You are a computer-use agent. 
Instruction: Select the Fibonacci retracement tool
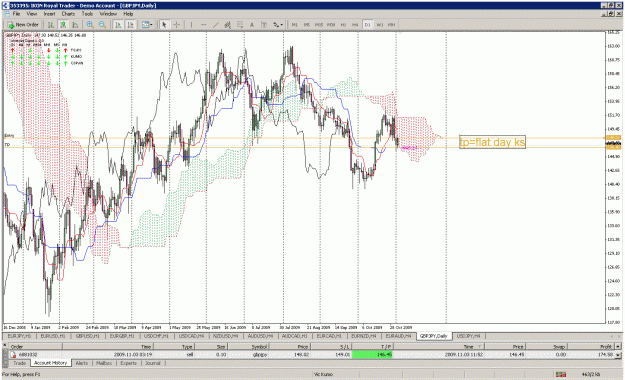pyautogui.click(x=240, y=25)
